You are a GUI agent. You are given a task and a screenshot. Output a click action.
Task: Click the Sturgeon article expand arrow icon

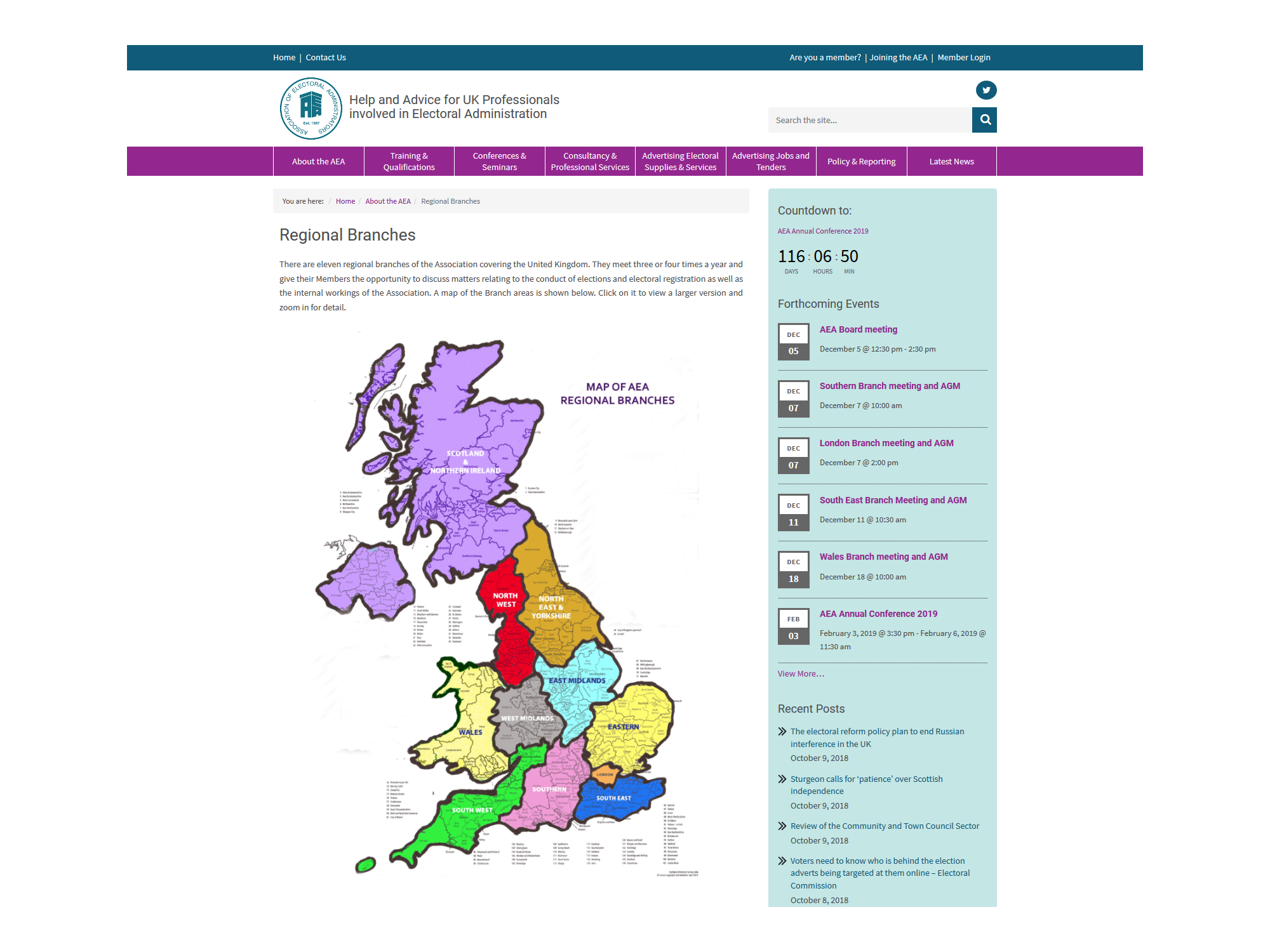[782, 779]
